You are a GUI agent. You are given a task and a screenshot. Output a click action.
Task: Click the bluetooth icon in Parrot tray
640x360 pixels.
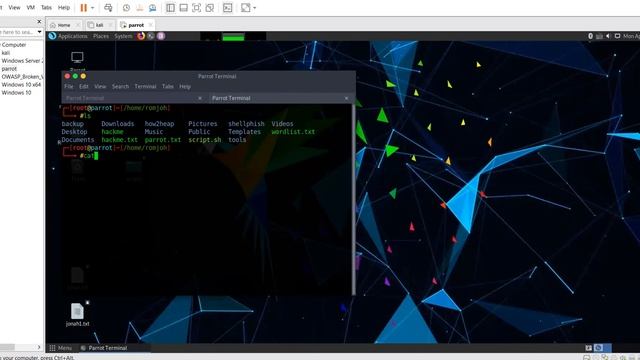[x=590, y=36]
